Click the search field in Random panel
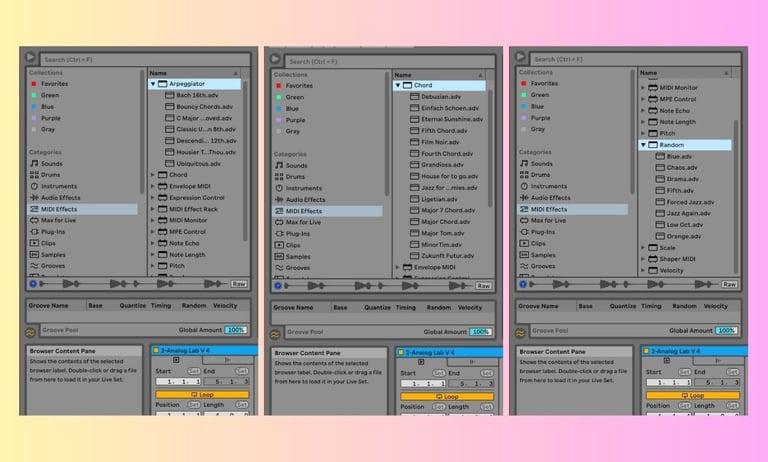The height and width of the screenshot is (462, 768). 635,59
